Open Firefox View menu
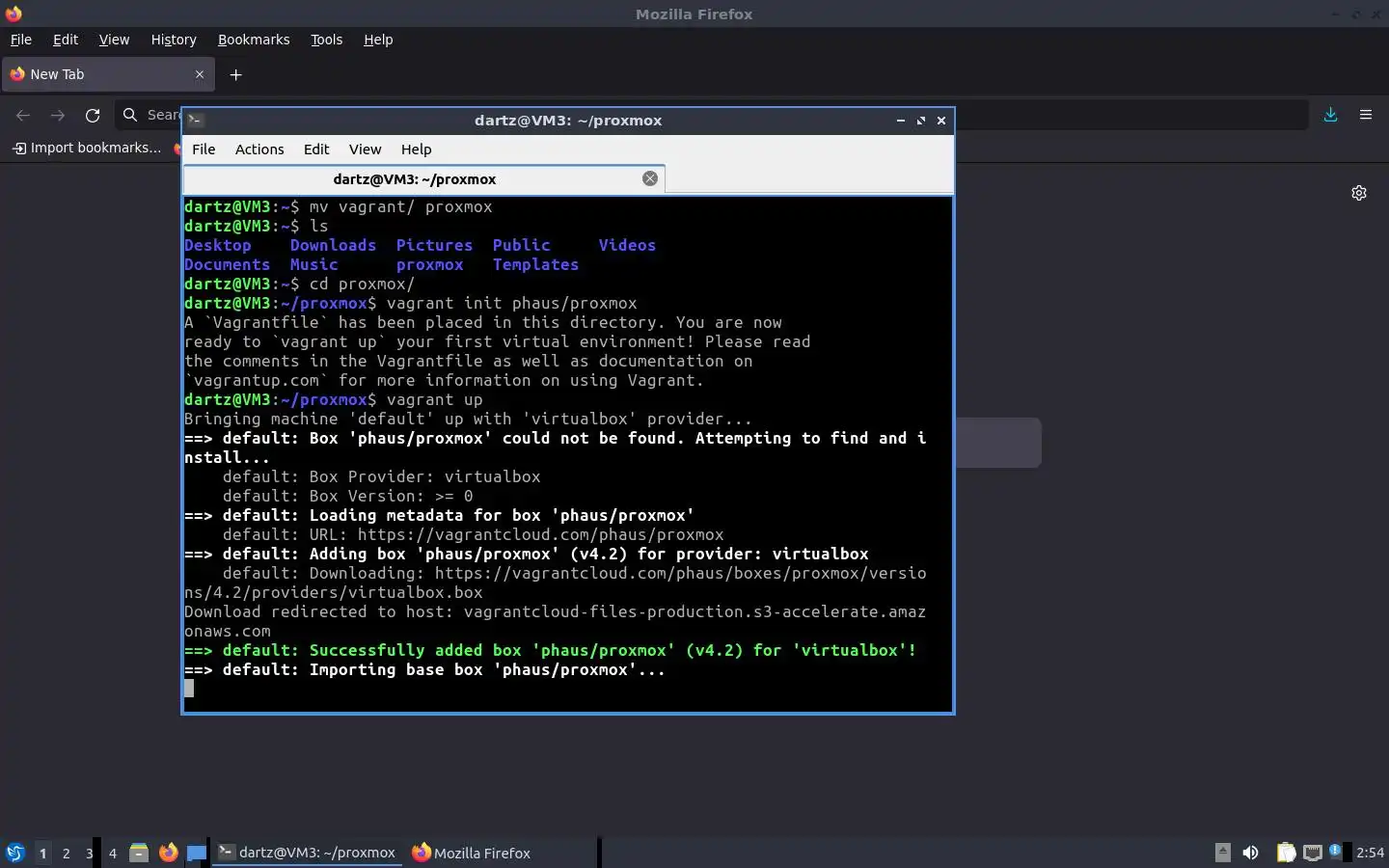Image resolution: width=1389 pixels, height=868 pixels. 114,40
